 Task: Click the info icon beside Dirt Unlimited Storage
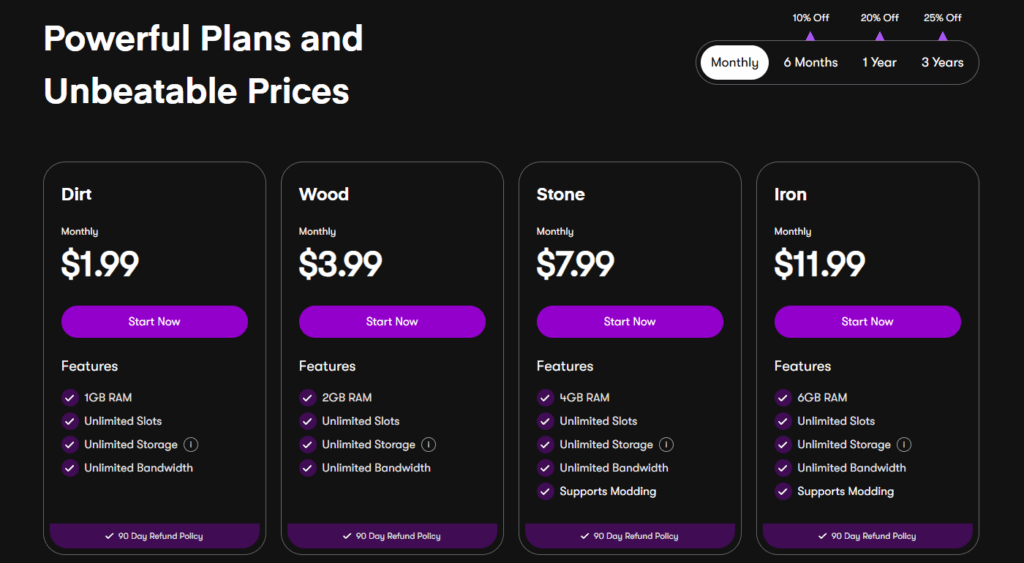(191, 445)
